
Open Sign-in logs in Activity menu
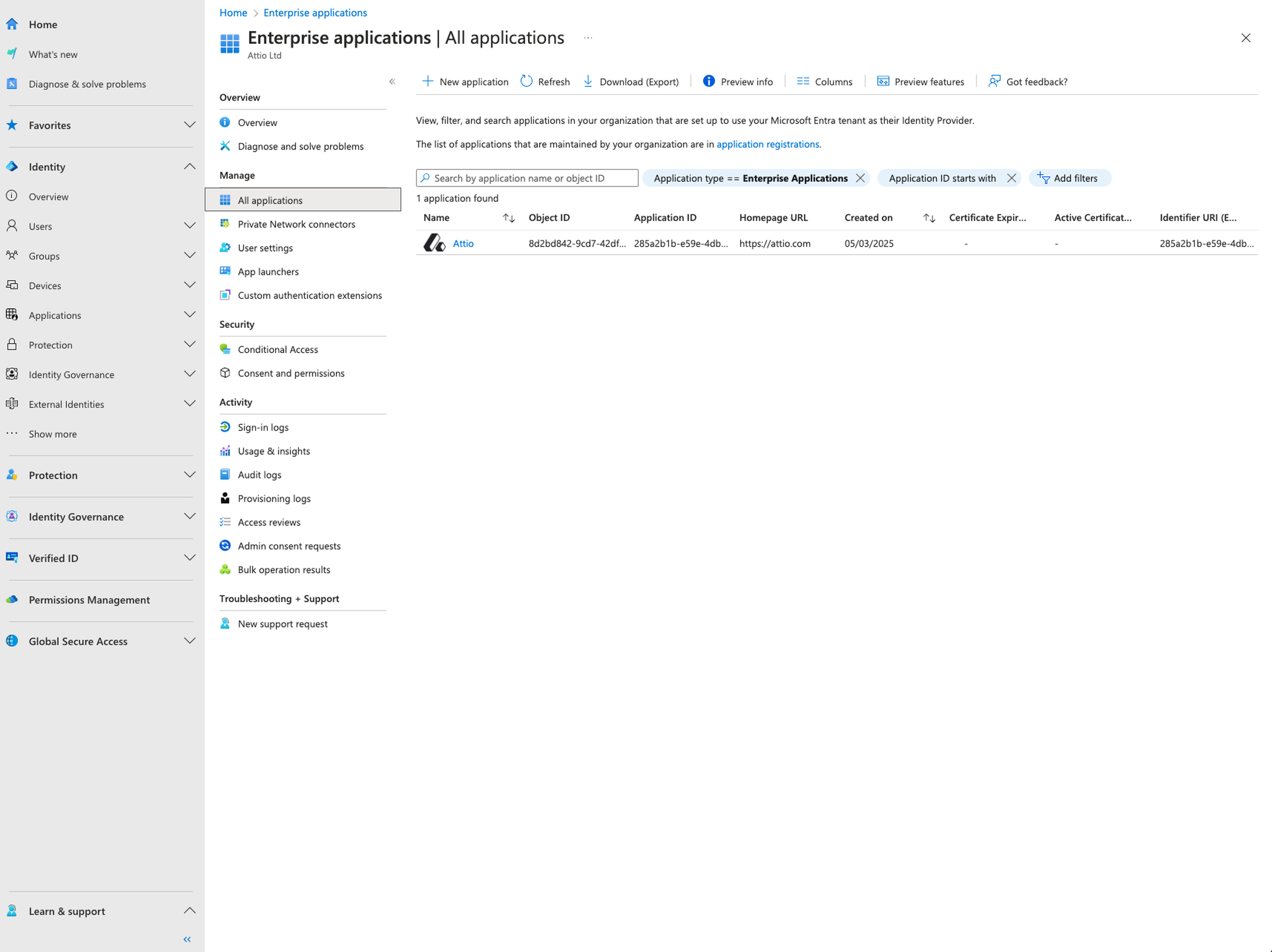(263, 427)
